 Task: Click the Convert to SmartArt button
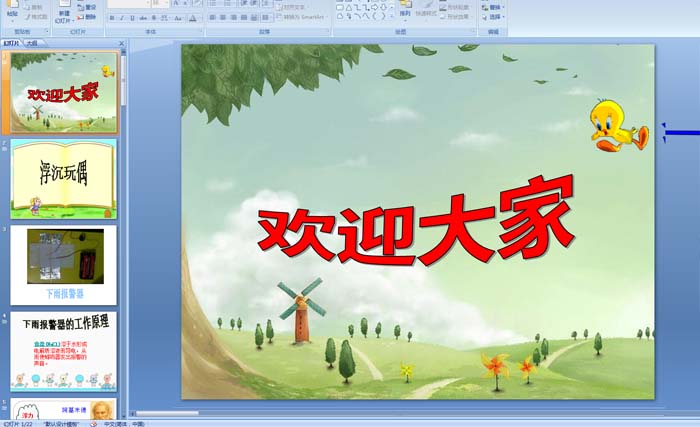tap(301, 17)
